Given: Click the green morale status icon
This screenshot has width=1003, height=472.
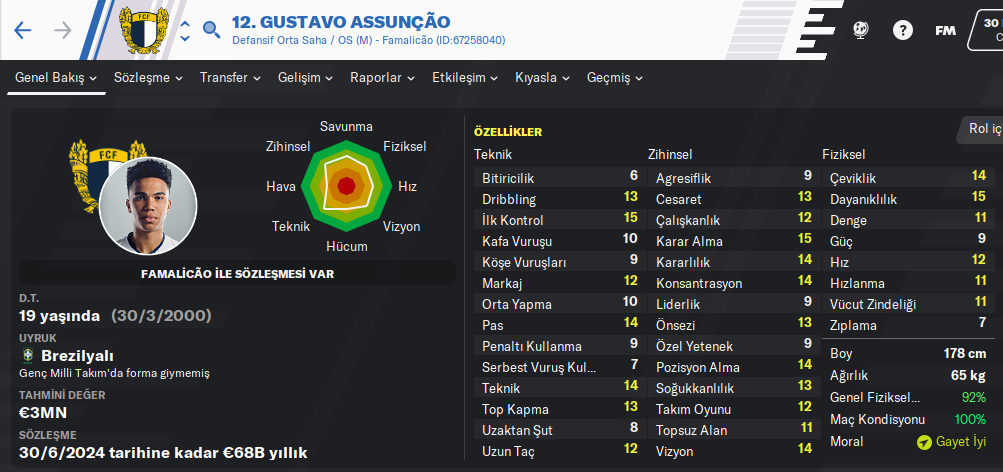Looking at the screenshot, I should (x=924, y=441).
